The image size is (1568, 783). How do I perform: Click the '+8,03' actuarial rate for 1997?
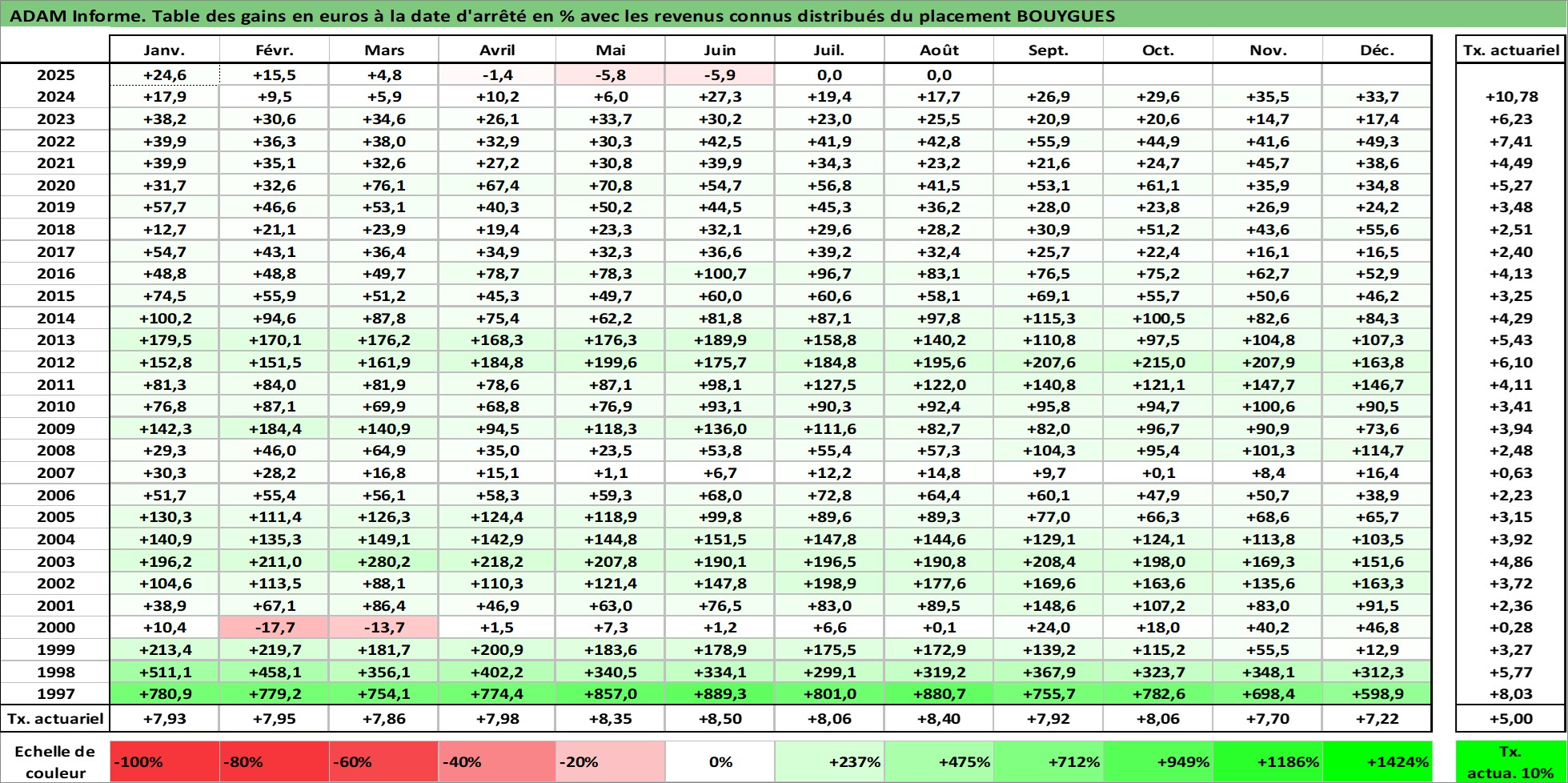[x=1510, y=694]
